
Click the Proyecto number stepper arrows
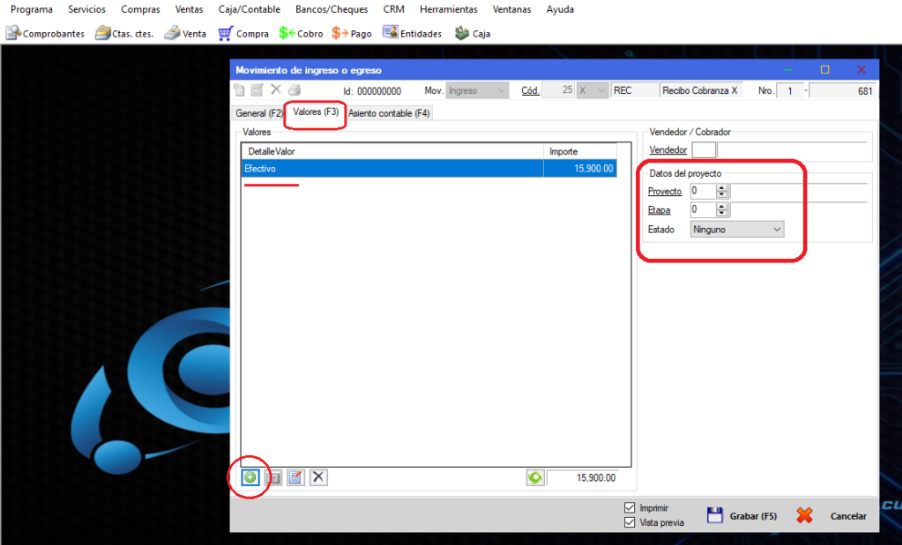pyautogui.click(x=722, y=191)
